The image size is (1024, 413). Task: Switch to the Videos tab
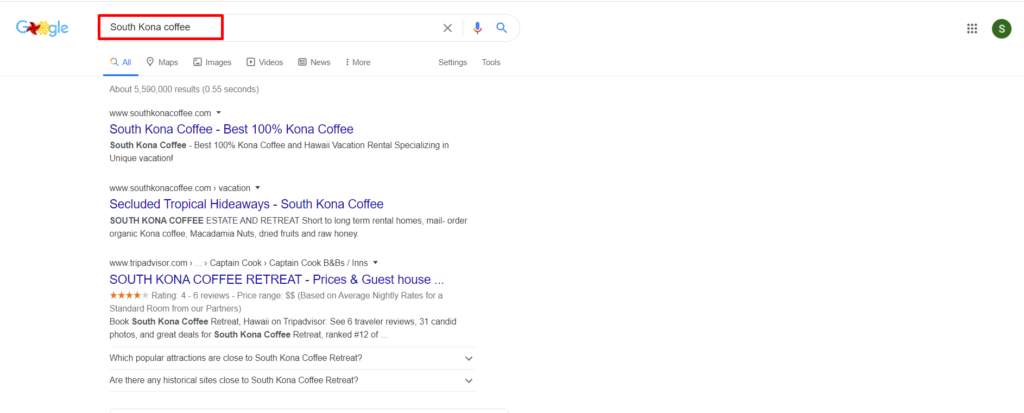pos(264,63)
